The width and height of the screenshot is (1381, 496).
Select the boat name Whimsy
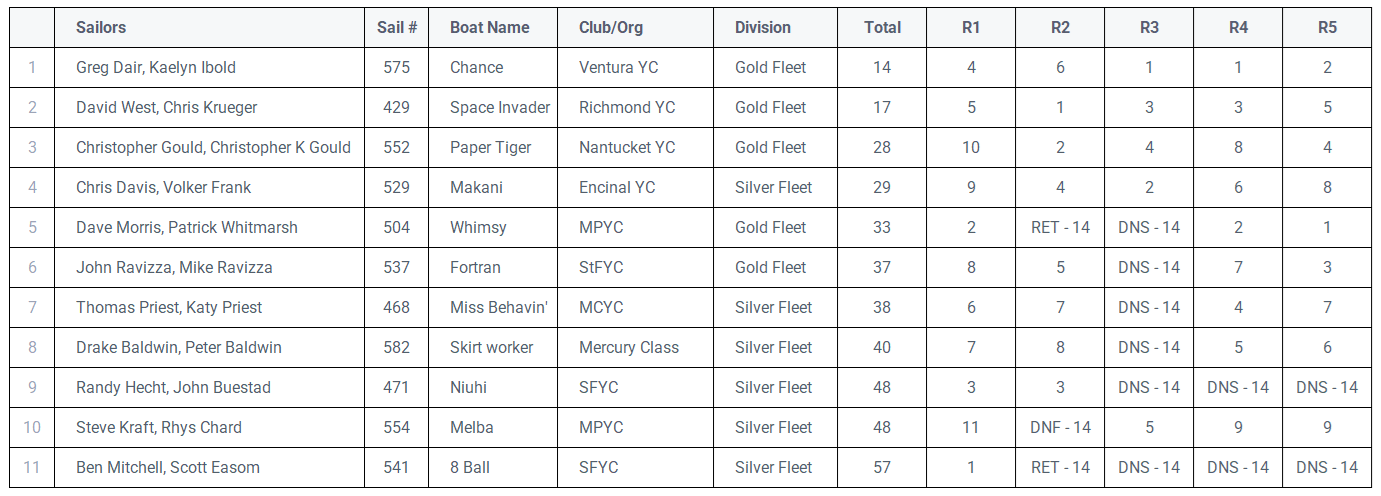(x=478, y=228)
